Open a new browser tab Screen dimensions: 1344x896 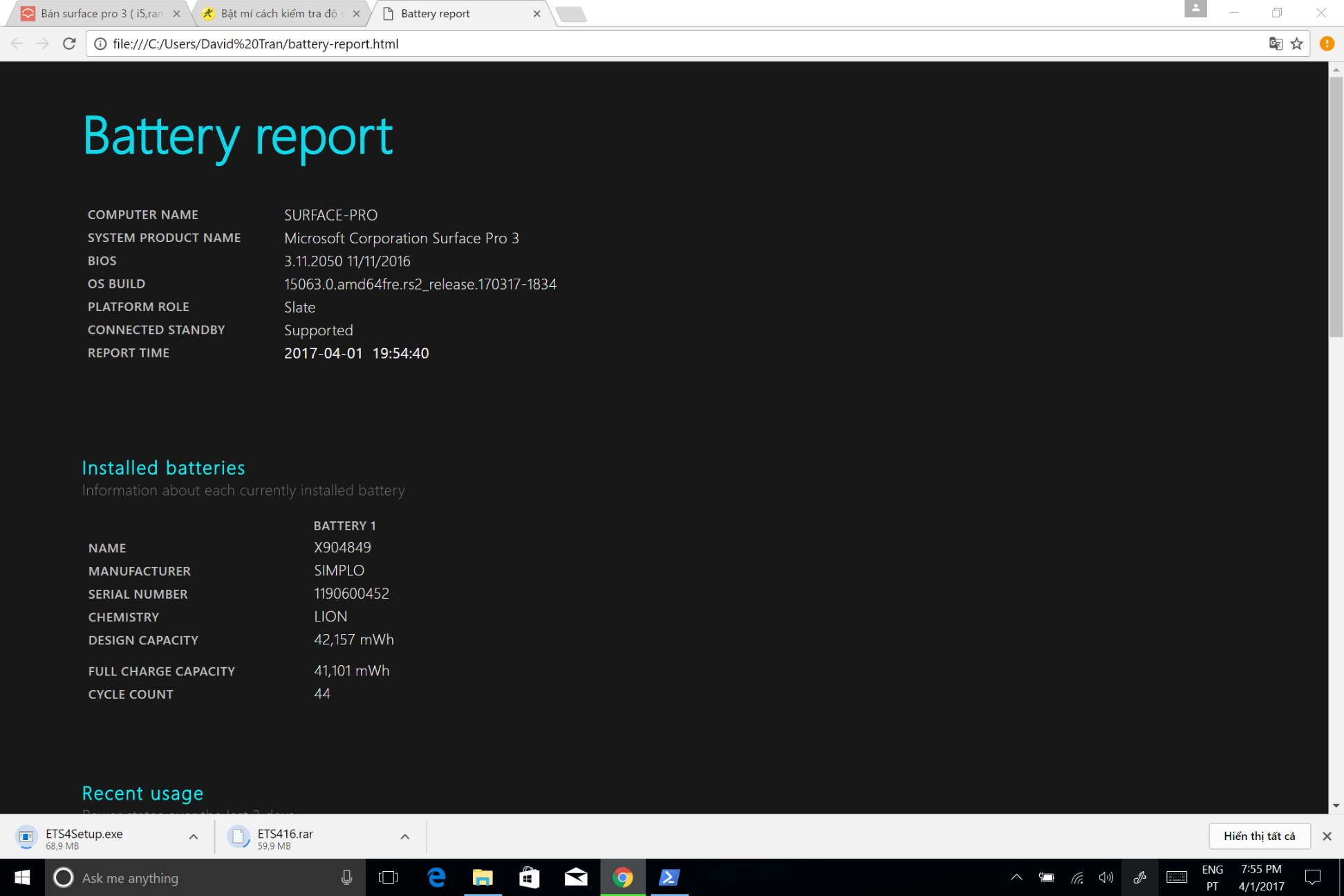pos(571,14)
